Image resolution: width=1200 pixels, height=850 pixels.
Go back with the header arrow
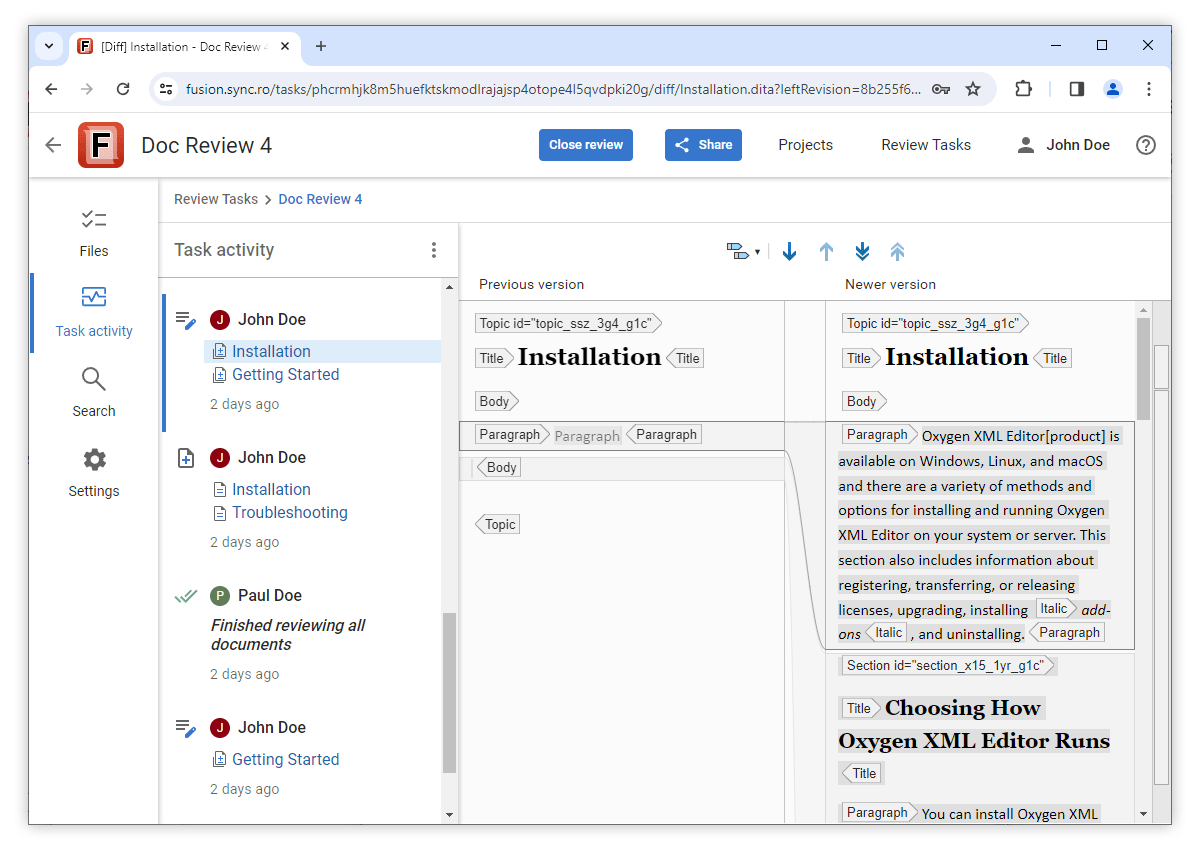click(53, 145)
